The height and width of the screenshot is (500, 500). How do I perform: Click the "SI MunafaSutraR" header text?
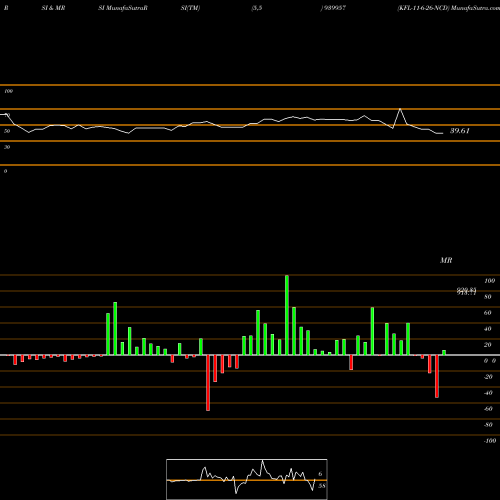coord(123,8)
